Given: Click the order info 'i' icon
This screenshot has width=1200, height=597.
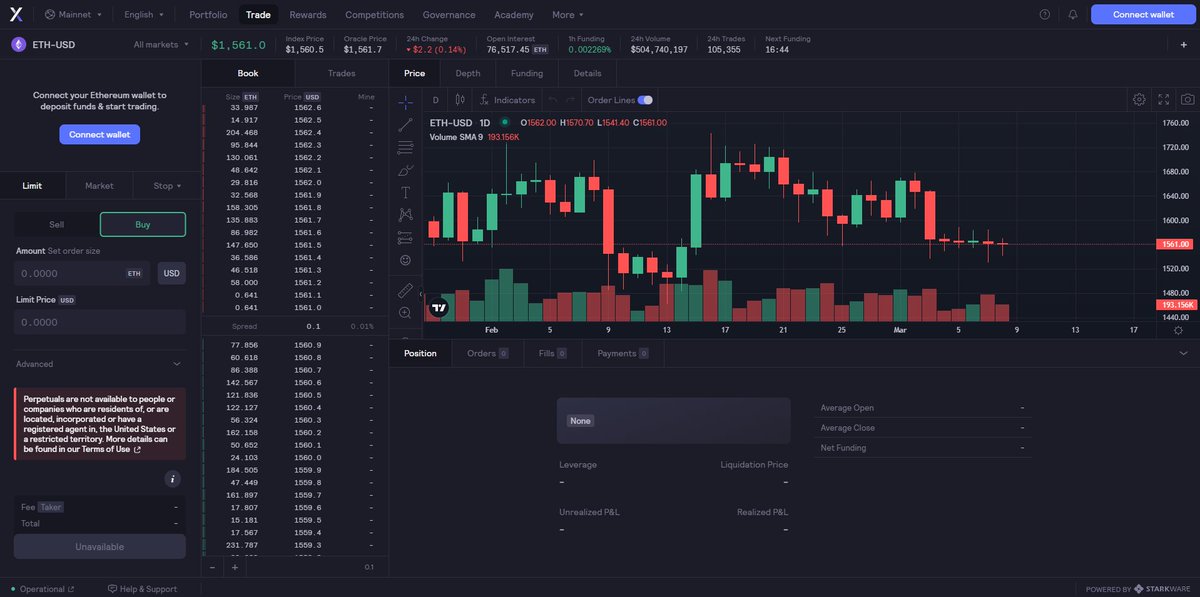Looking at the screenshot, I should (x=173, y=479).
